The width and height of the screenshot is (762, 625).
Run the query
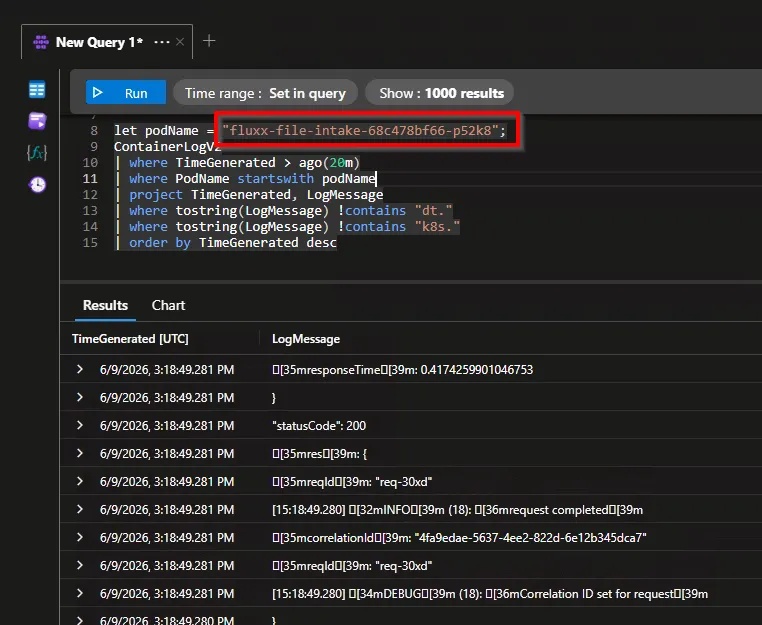pyautogui.click(x=126, y=93)
